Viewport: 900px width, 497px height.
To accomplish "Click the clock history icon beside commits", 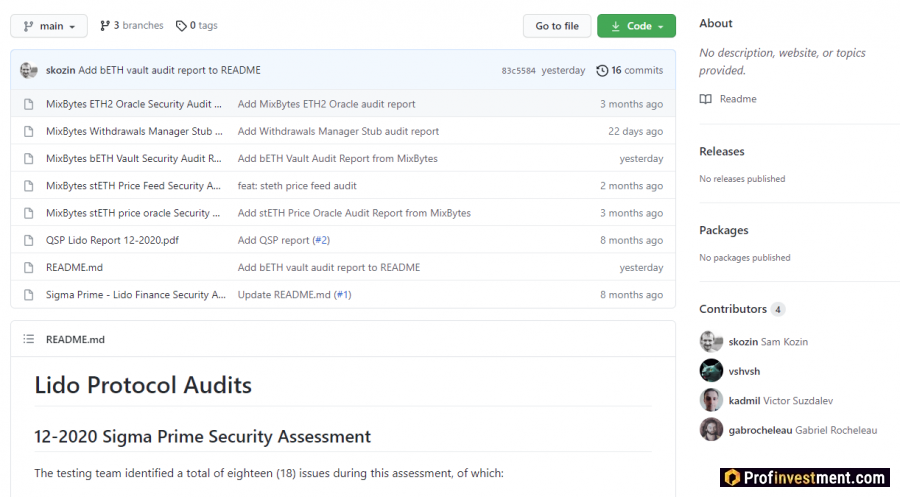I will 602,70.
